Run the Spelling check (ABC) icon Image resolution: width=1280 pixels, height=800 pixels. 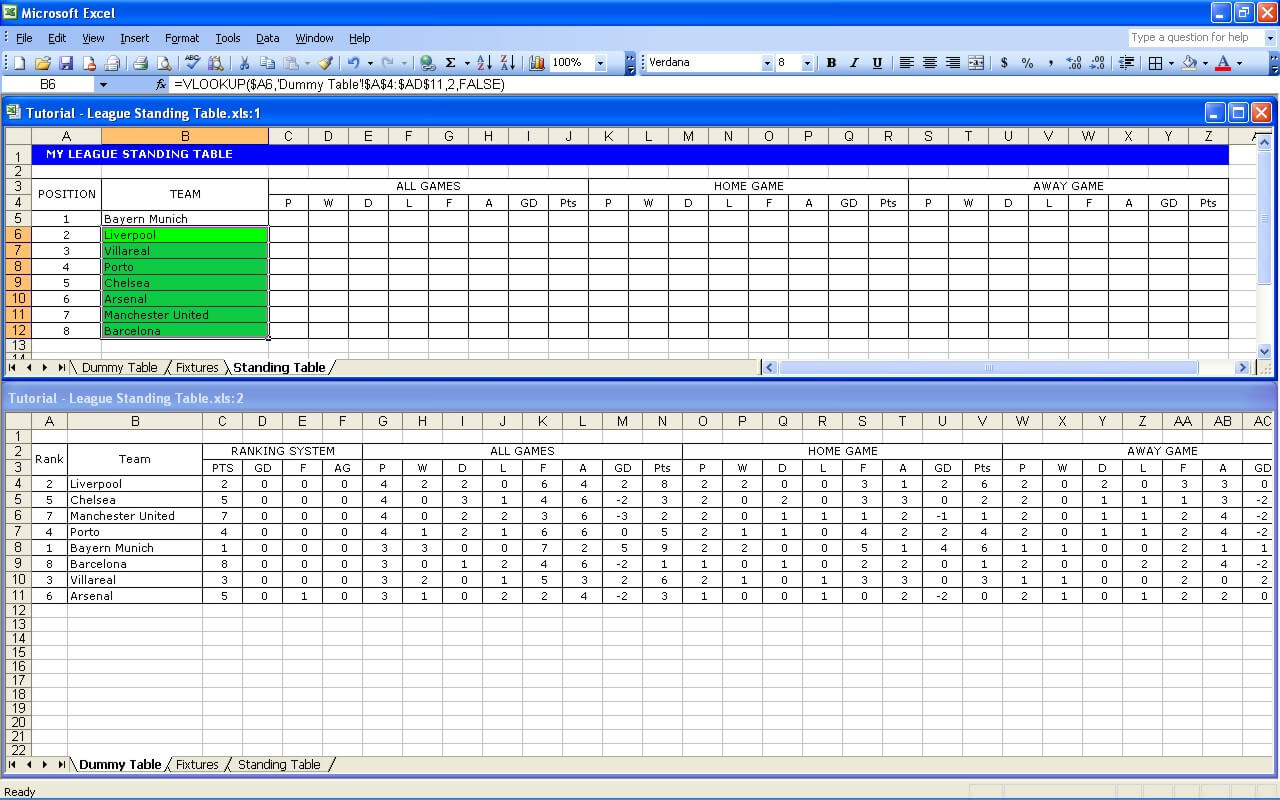click(193, 63)
